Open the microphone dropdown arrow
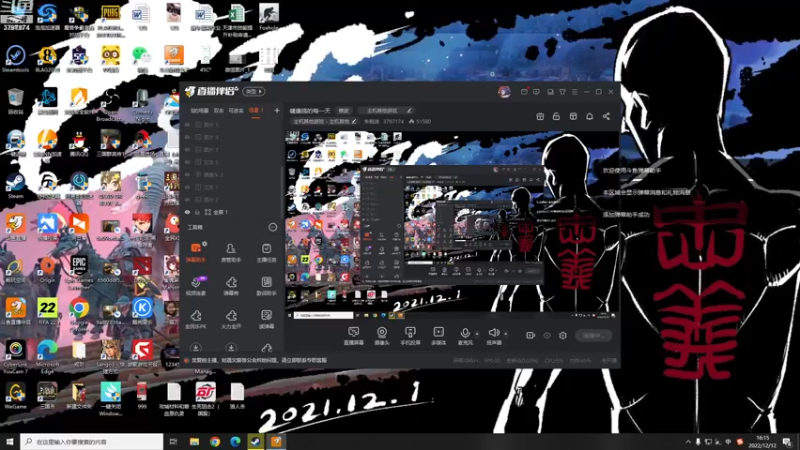 (477, 334)
